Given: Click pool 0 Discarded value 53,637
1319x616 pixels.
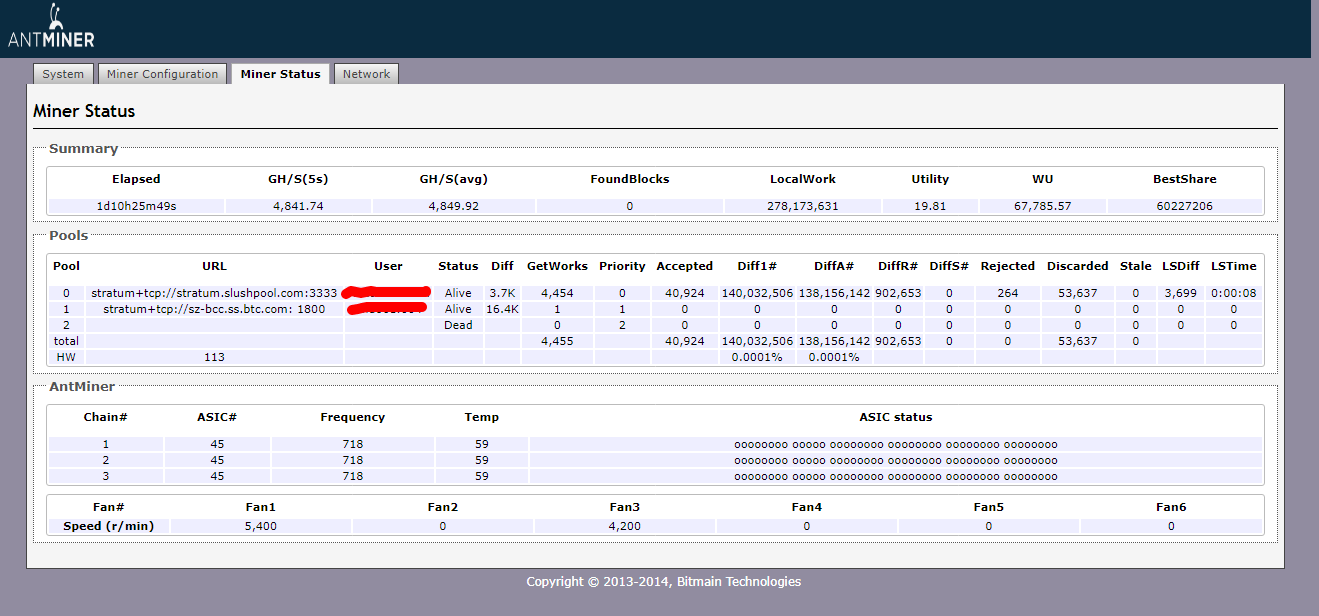Looking at the screenshot, I should point(1077,293).
